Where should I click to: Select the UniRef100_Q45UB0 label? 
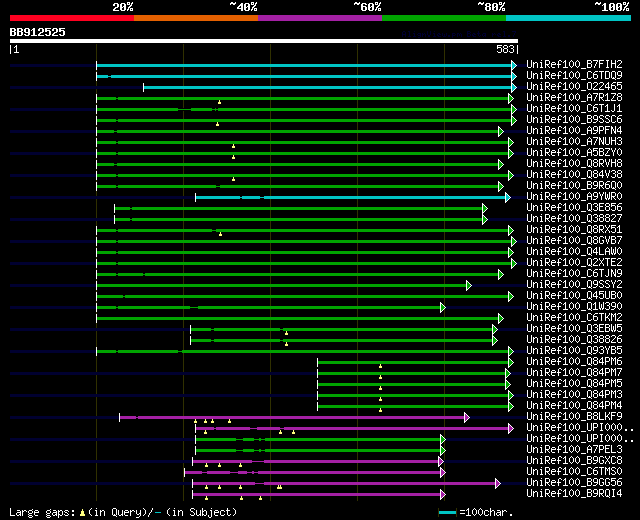pyautogui.click(x=574, y=296)
